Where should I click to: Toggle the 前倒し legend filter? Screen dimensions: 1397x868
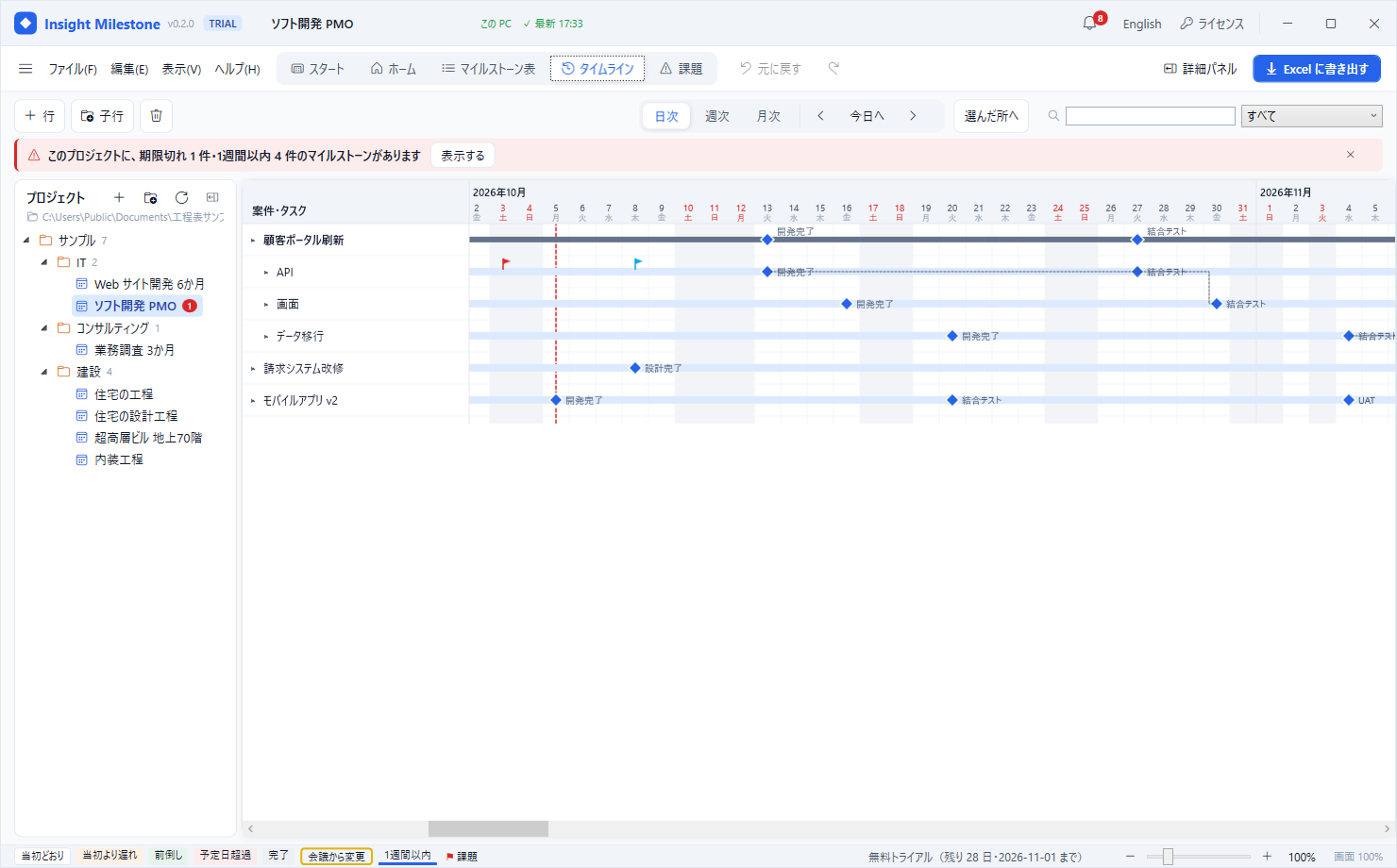click(168, 856)
